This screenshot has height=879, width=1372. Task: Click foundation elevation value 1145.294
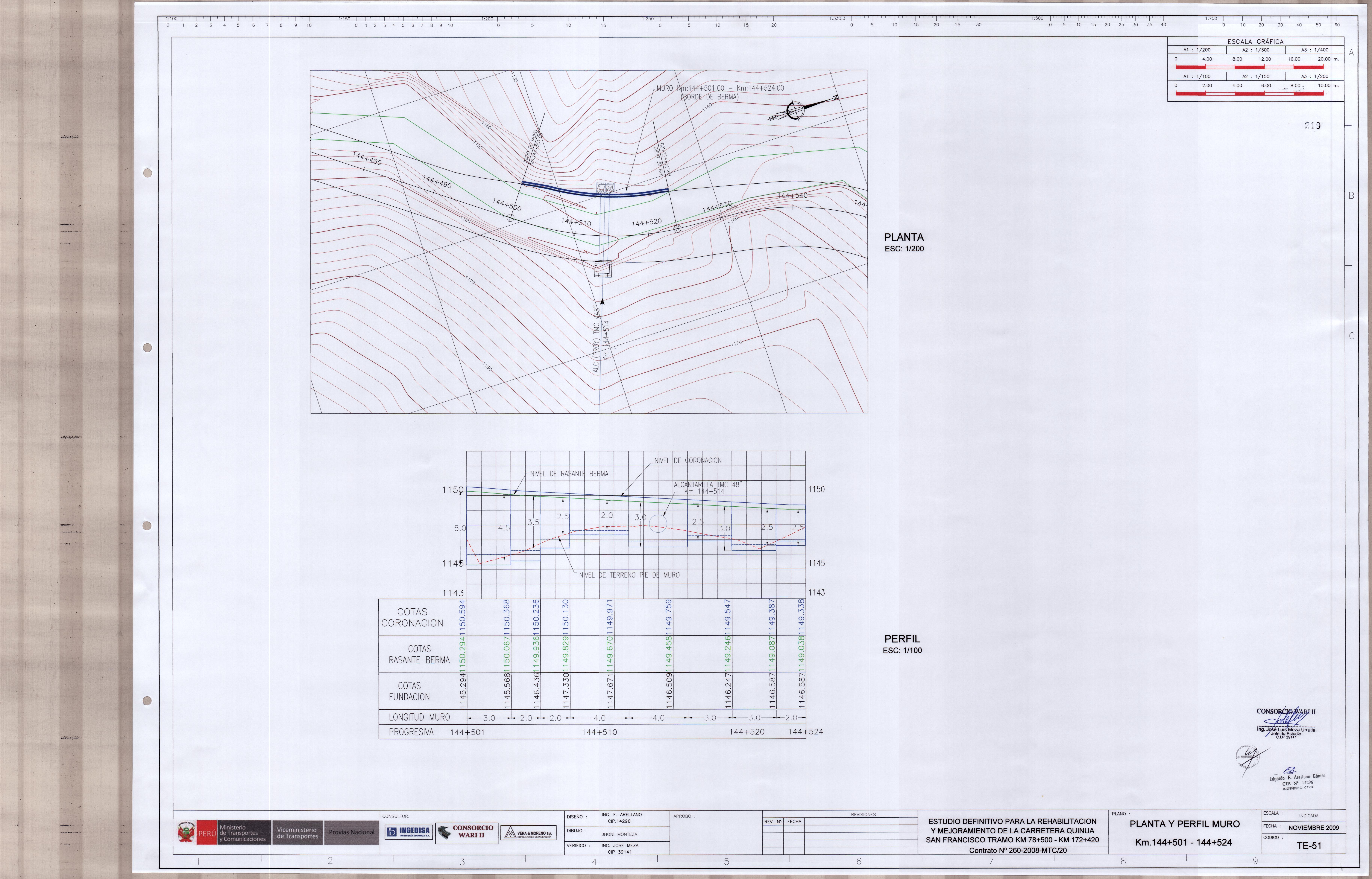point(462,691)
